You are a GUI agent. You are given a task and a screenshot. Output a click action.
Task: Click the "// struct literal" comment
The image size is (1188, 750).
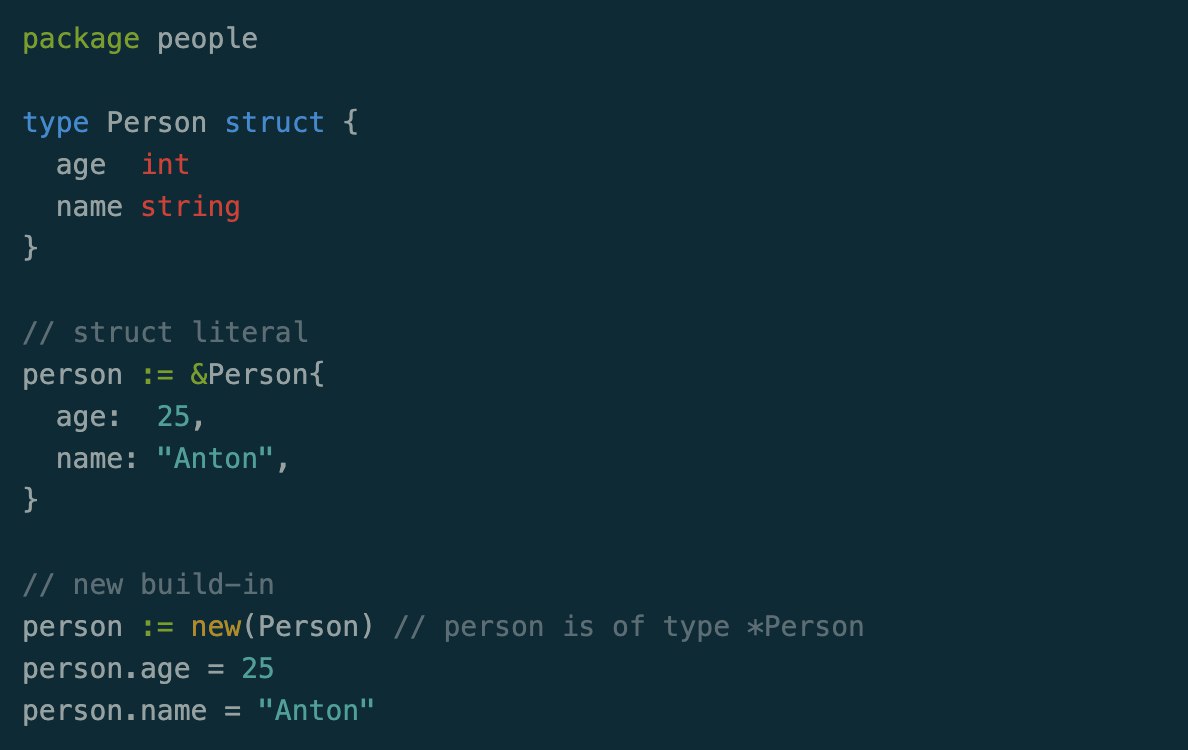coord(165,333)
